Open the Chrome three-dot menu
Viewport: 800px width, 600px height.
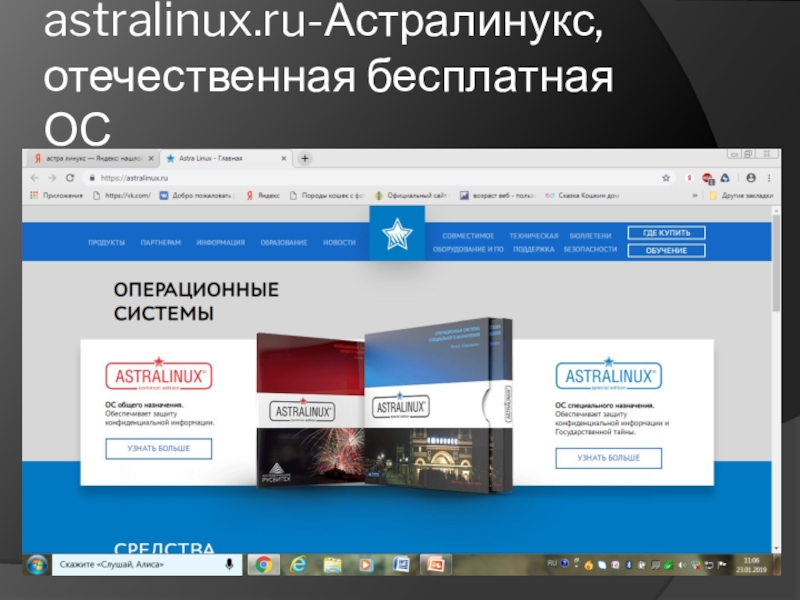(x=769, y=178)
